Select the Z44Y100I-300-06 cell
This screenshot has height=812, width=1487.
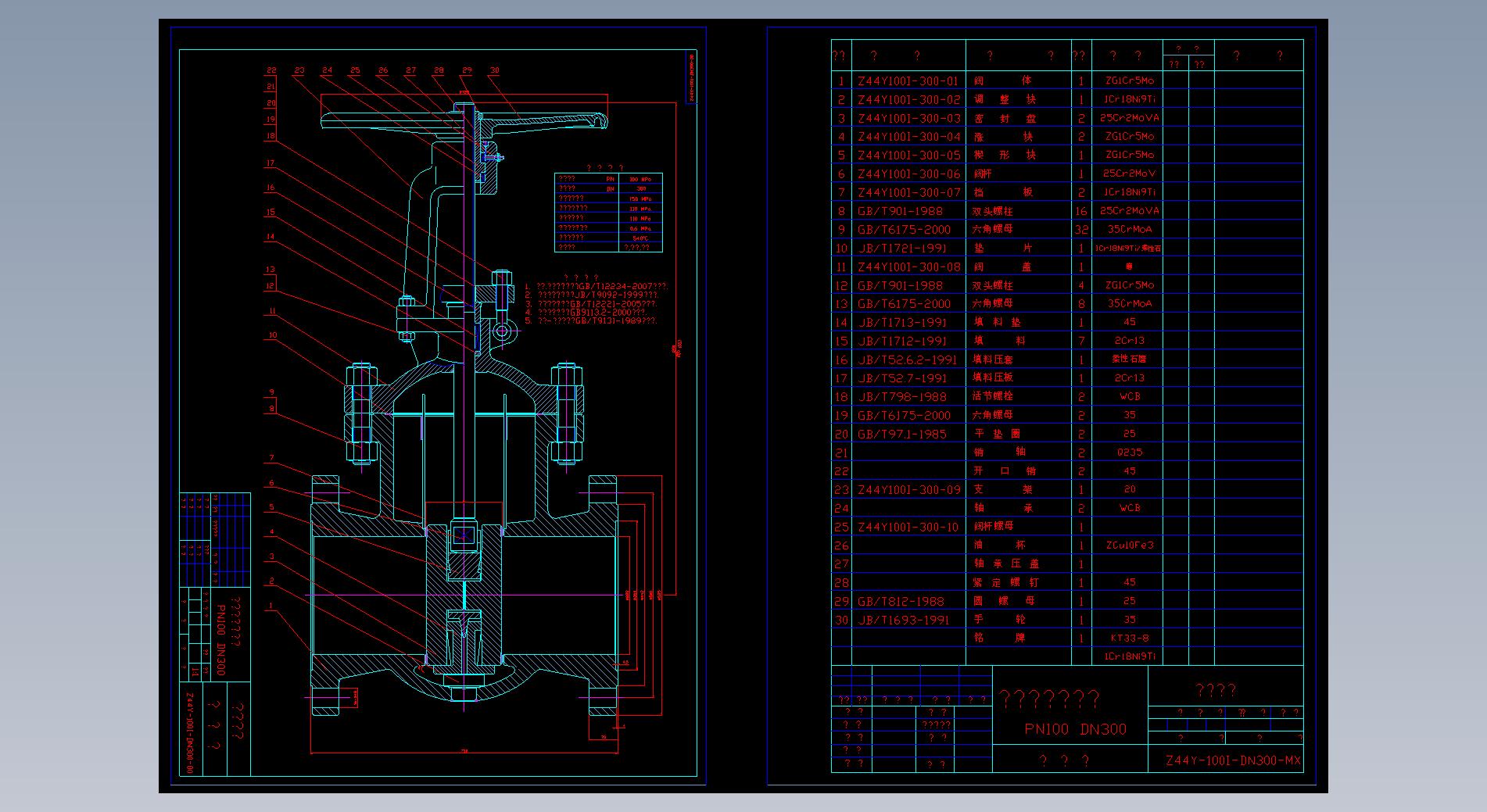click(x=908, y=173)
